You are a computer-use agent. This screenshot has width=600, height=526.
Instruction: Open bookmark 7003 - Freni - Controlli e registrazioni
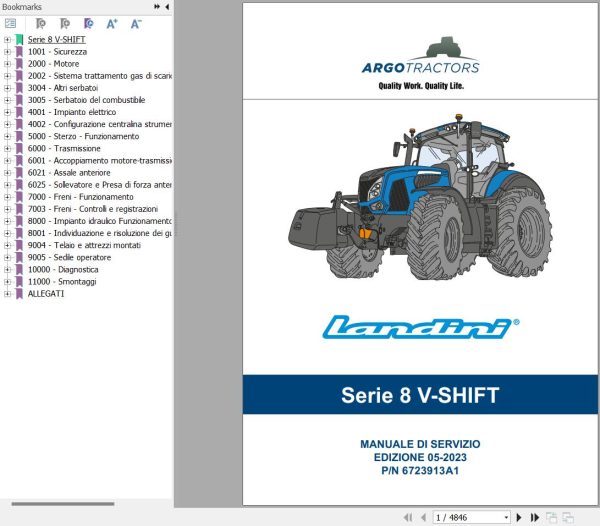[93, 209]
